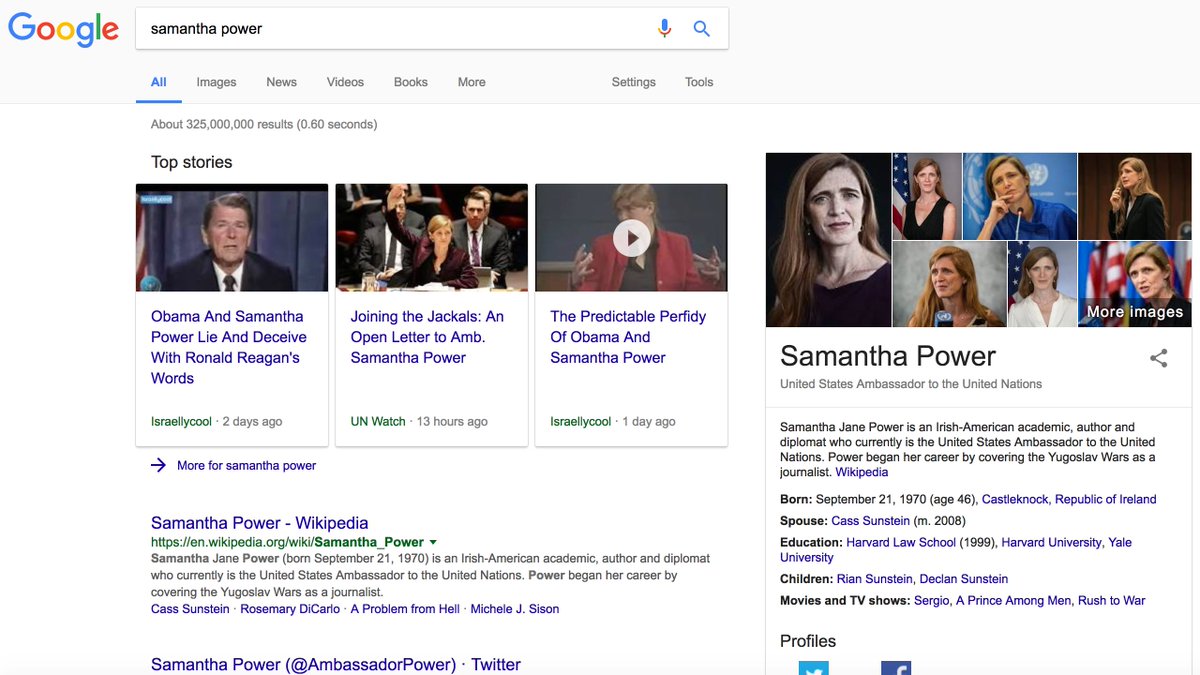Click the Born label in panel
The width and height of the screenshot is (1200, 675).
pyautogui.click(x=796, y=499)
